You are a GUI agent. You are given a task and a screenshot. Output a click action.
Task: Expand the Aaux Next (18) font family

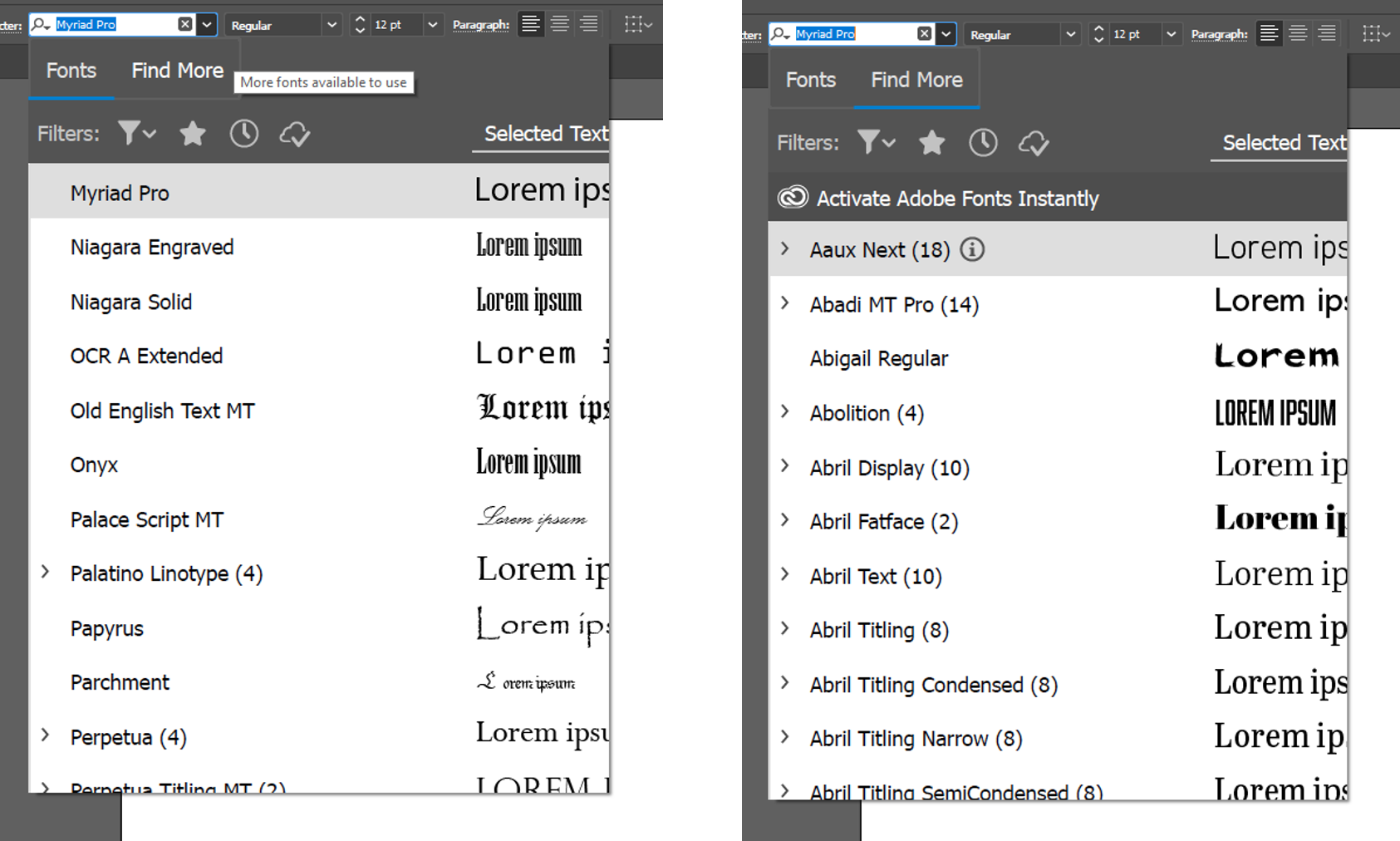784,248
